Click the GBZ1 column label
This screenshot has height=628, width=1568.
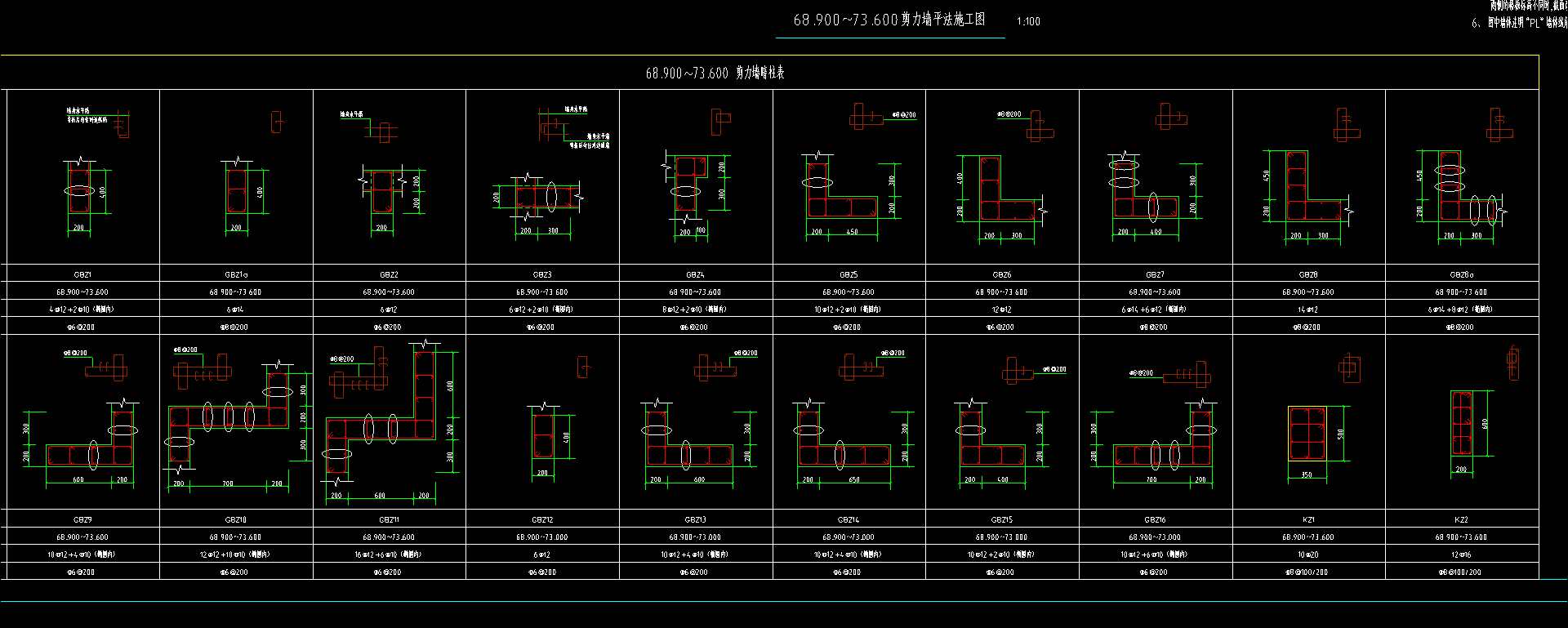click(82, 275)
